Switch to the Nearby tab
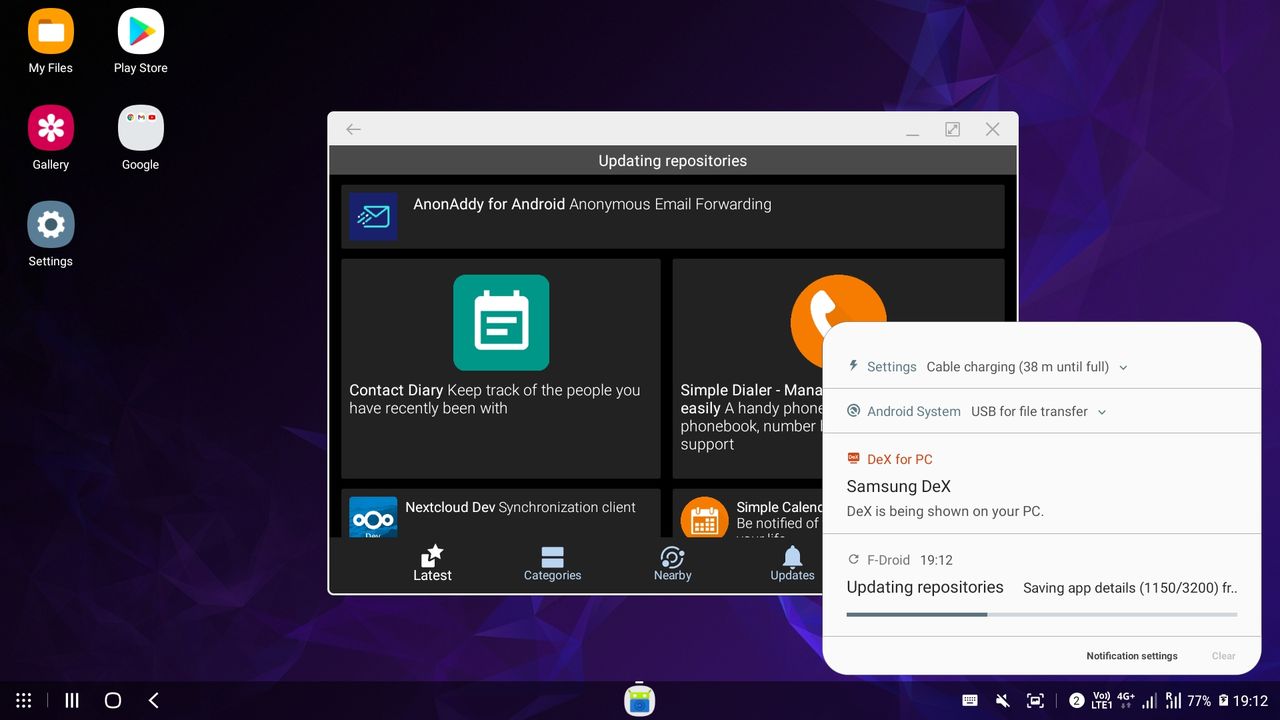 tap(672, 564)
